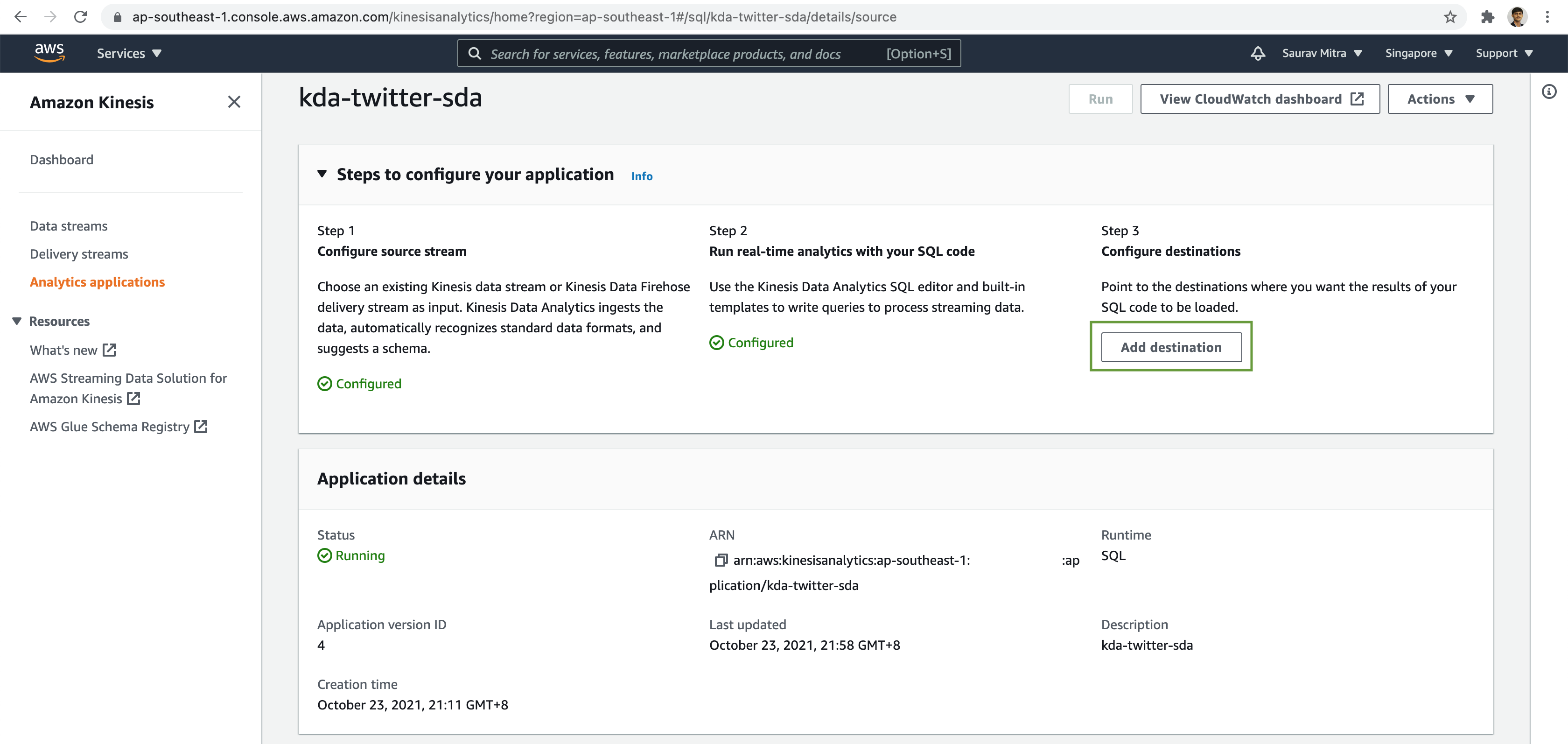
Task: Open the Chrome profile avatar
Action: pos(1518,17)
